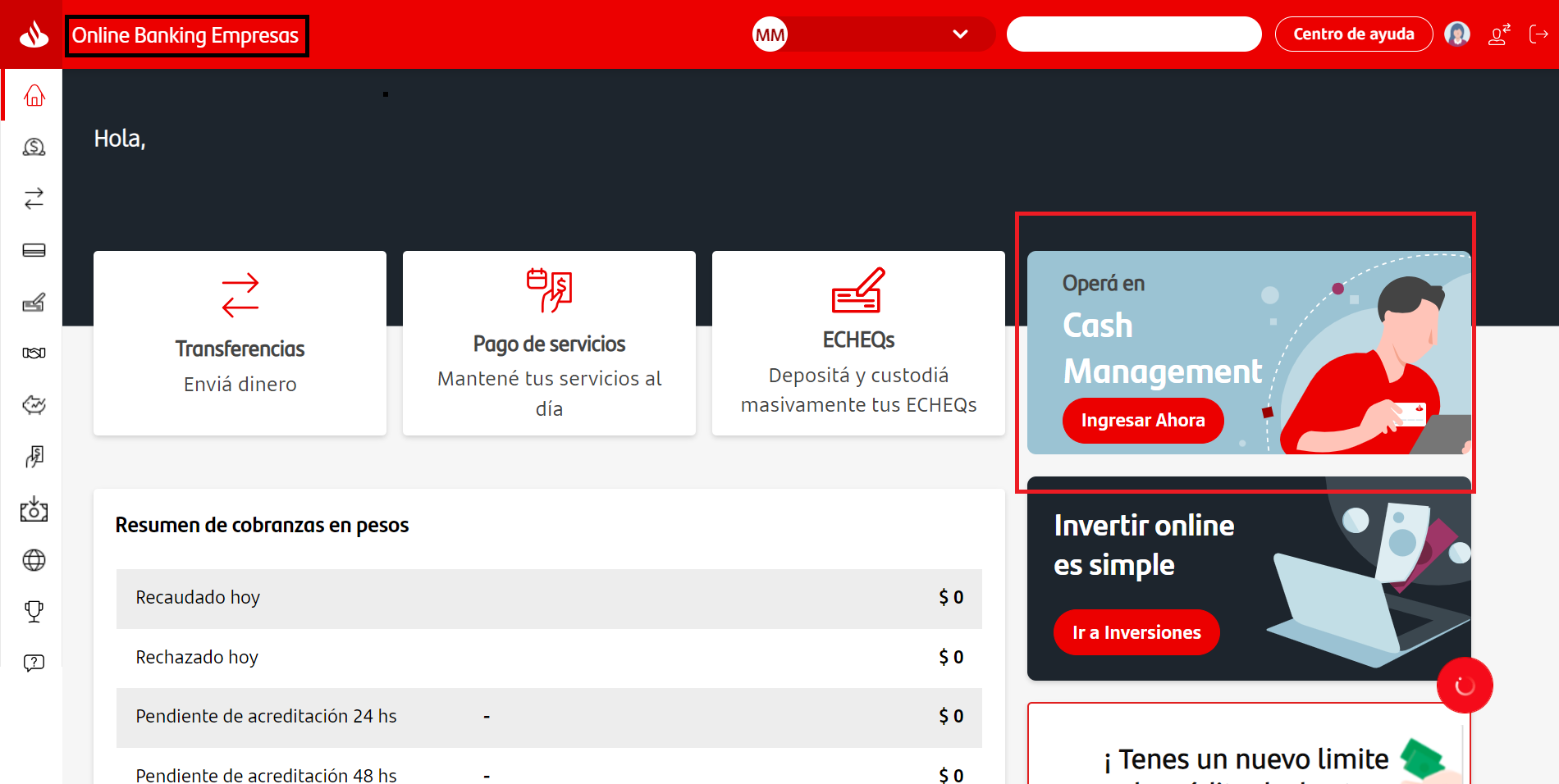
Task: Open the ECHEQs card
Action: pyautogui.click(x=858, y=343)
